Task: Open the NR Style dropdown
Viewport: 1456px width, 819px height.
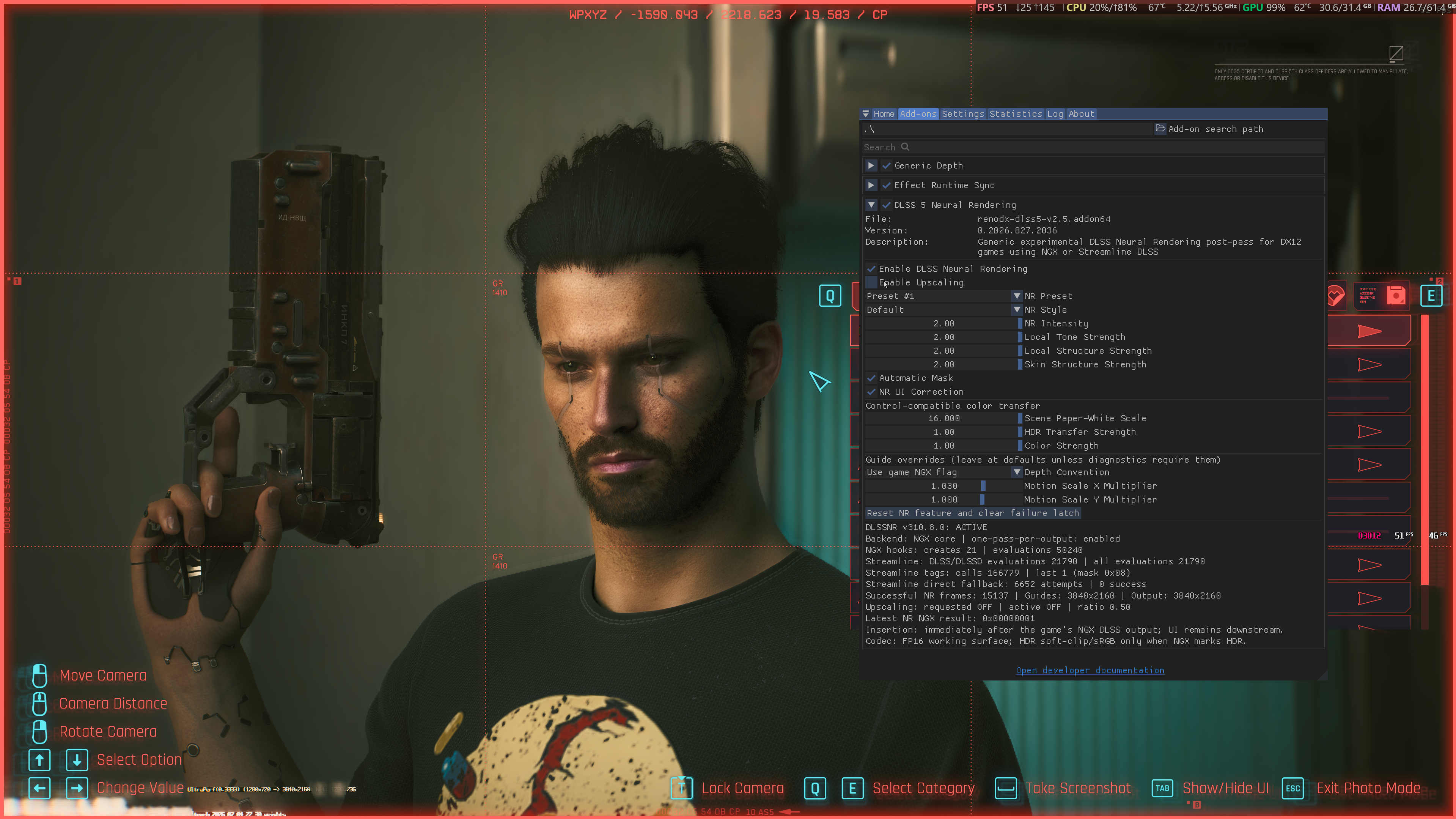Action: [x=943, y=309]
